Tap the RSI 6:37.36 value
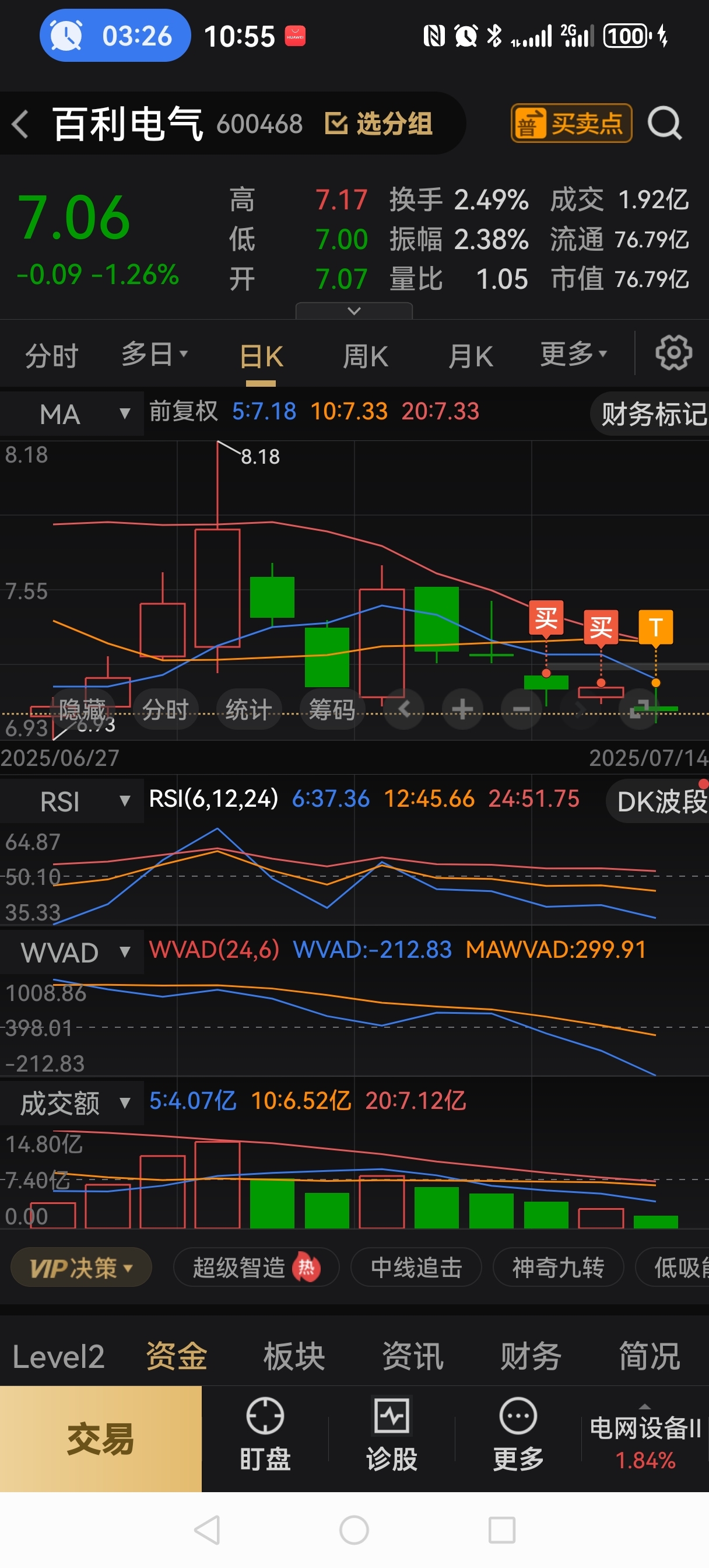 (x=331, y=799)
